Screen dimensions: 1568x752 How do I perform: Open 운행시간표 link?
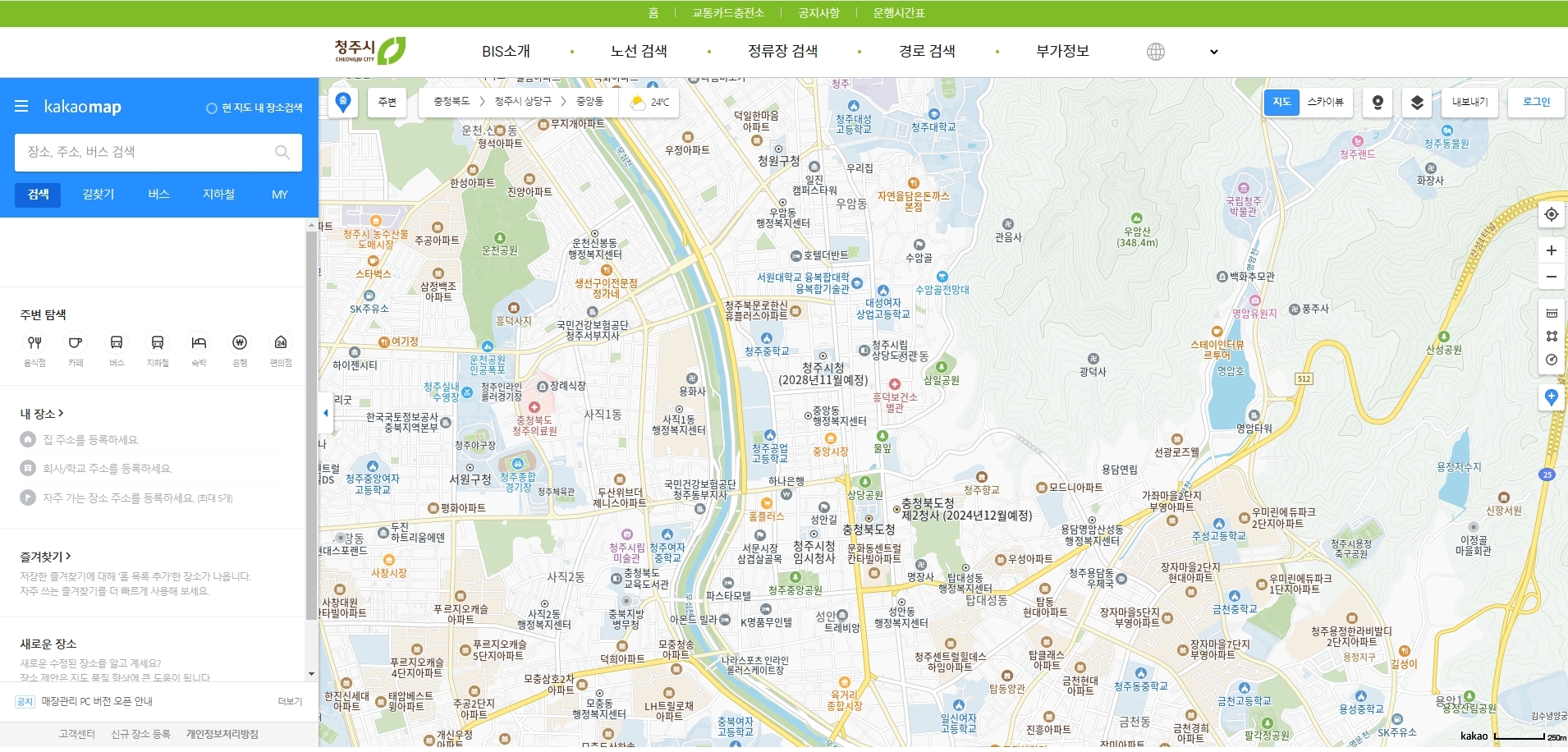(x=899, y=13)
